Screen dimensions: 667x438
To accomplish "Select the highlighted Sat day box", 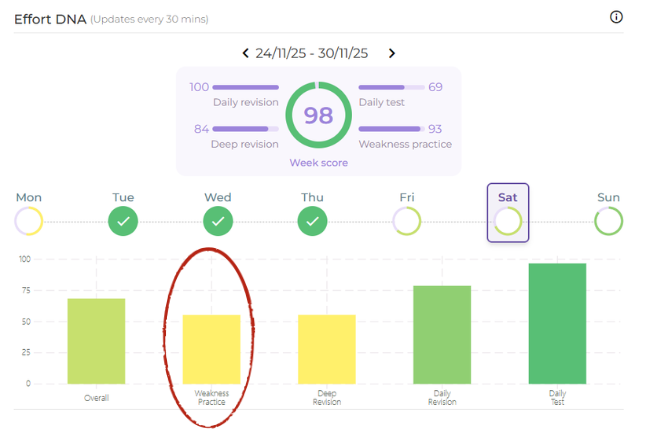I will point(508,212).
